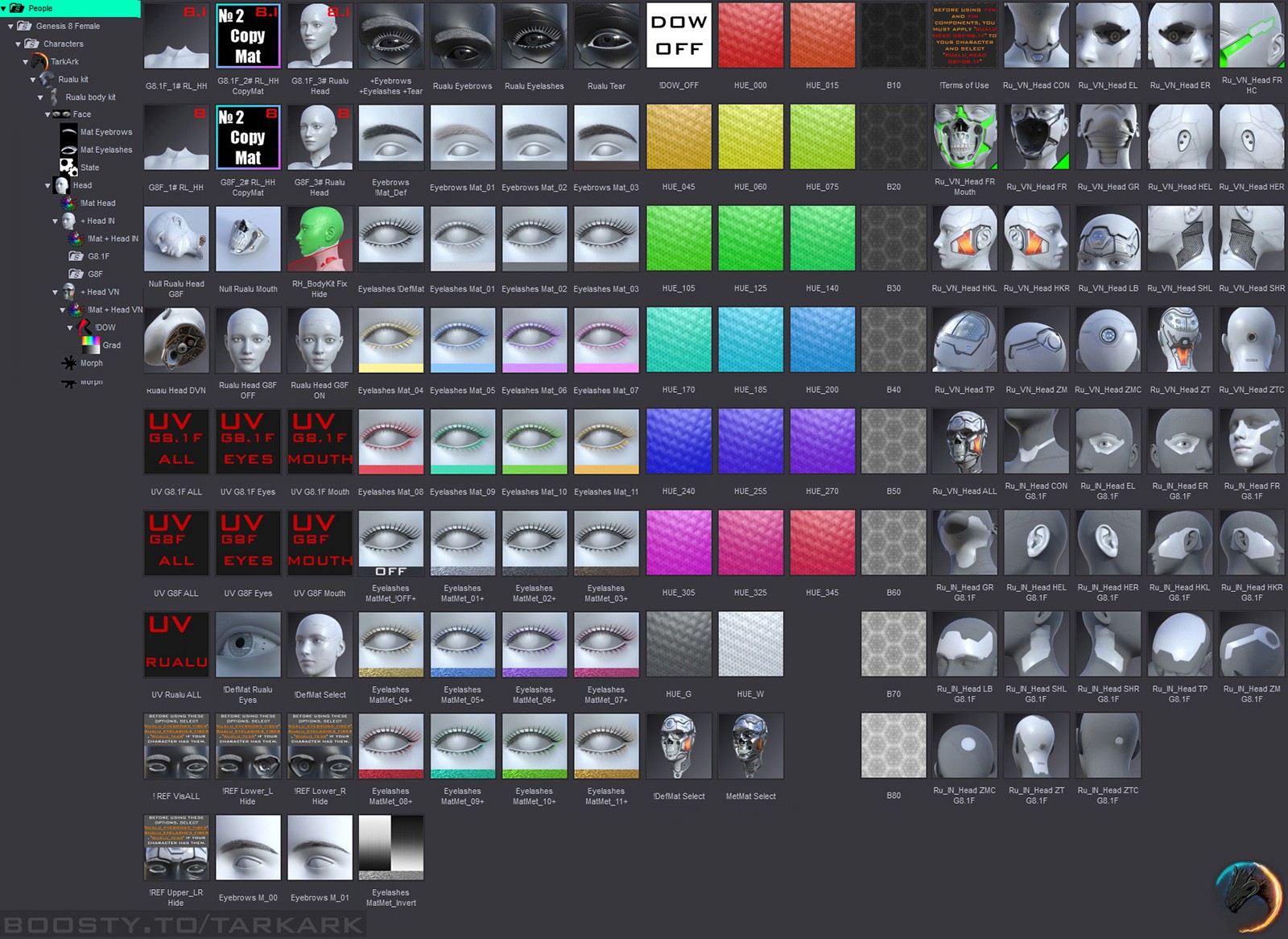Select the !DefMat Rualu Eyes preset
Screen dimensions: 1288x939
coord(248,644)
